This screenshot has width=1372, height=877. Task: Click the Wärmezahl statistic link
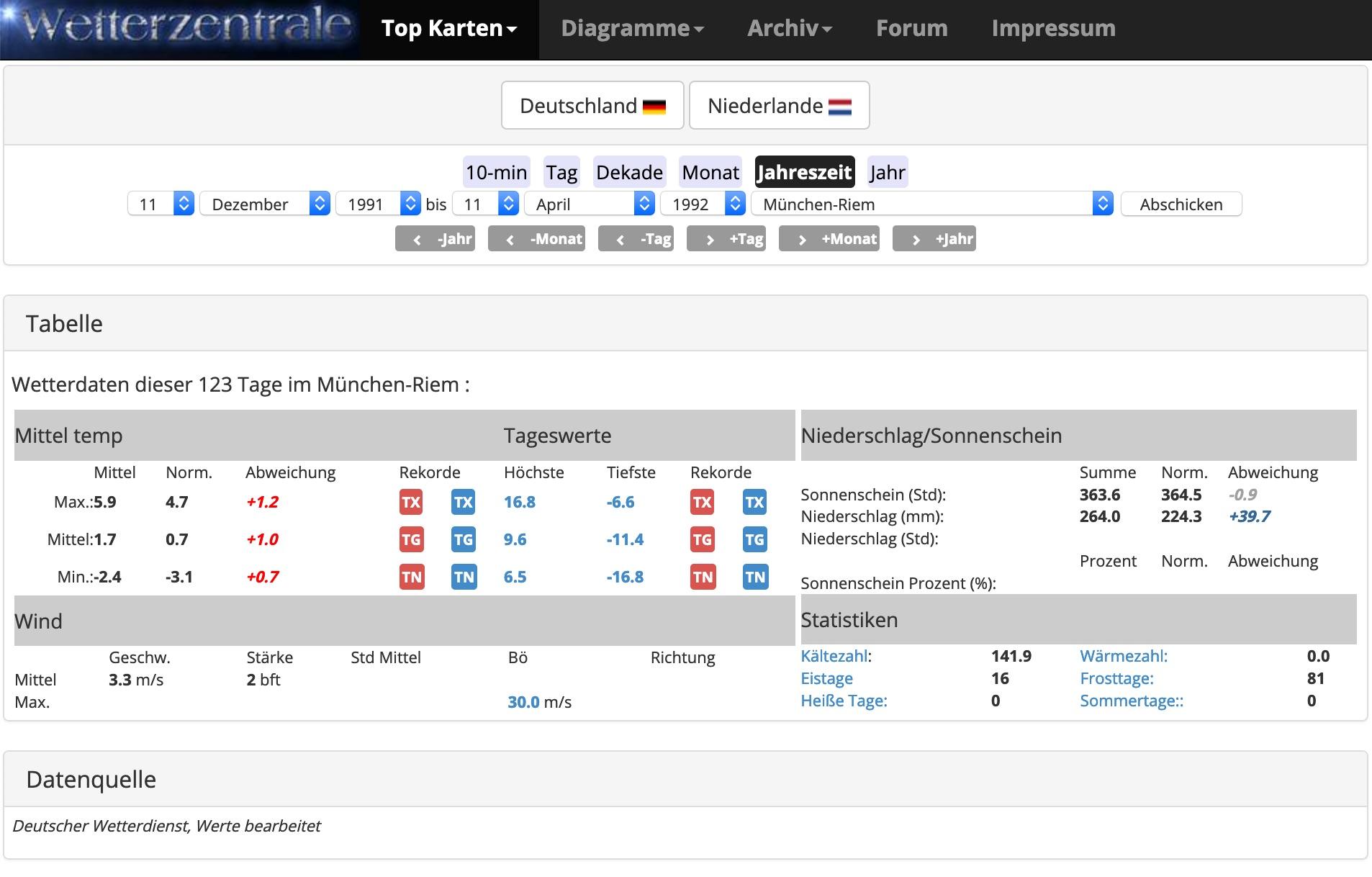click(x=1124, y=656)
